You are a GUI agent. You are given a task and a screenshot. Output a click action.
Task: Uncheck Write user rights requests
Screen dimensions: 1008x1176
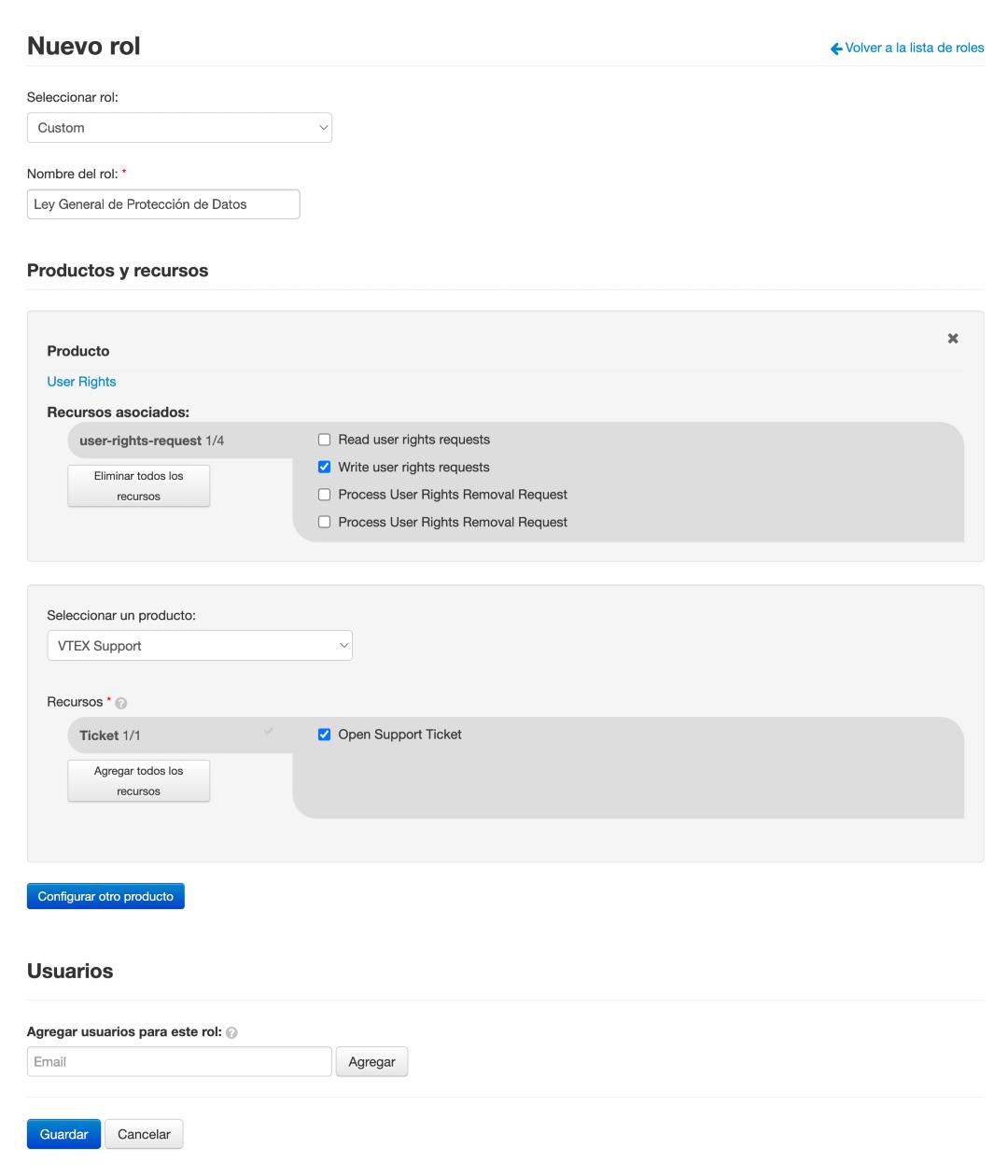coord(325,468)
